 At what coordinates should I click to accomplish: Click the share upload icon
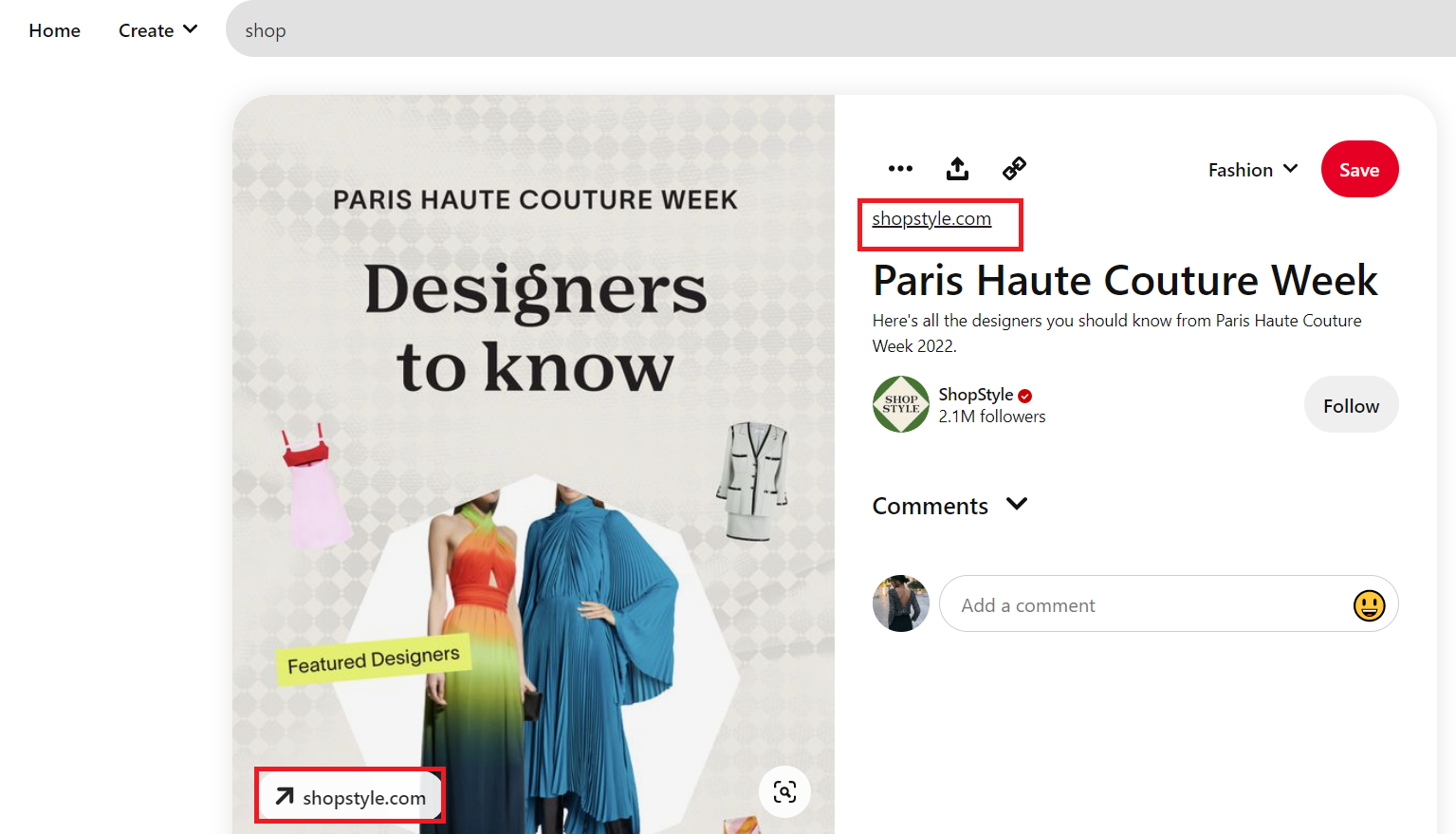pos(957,169)
